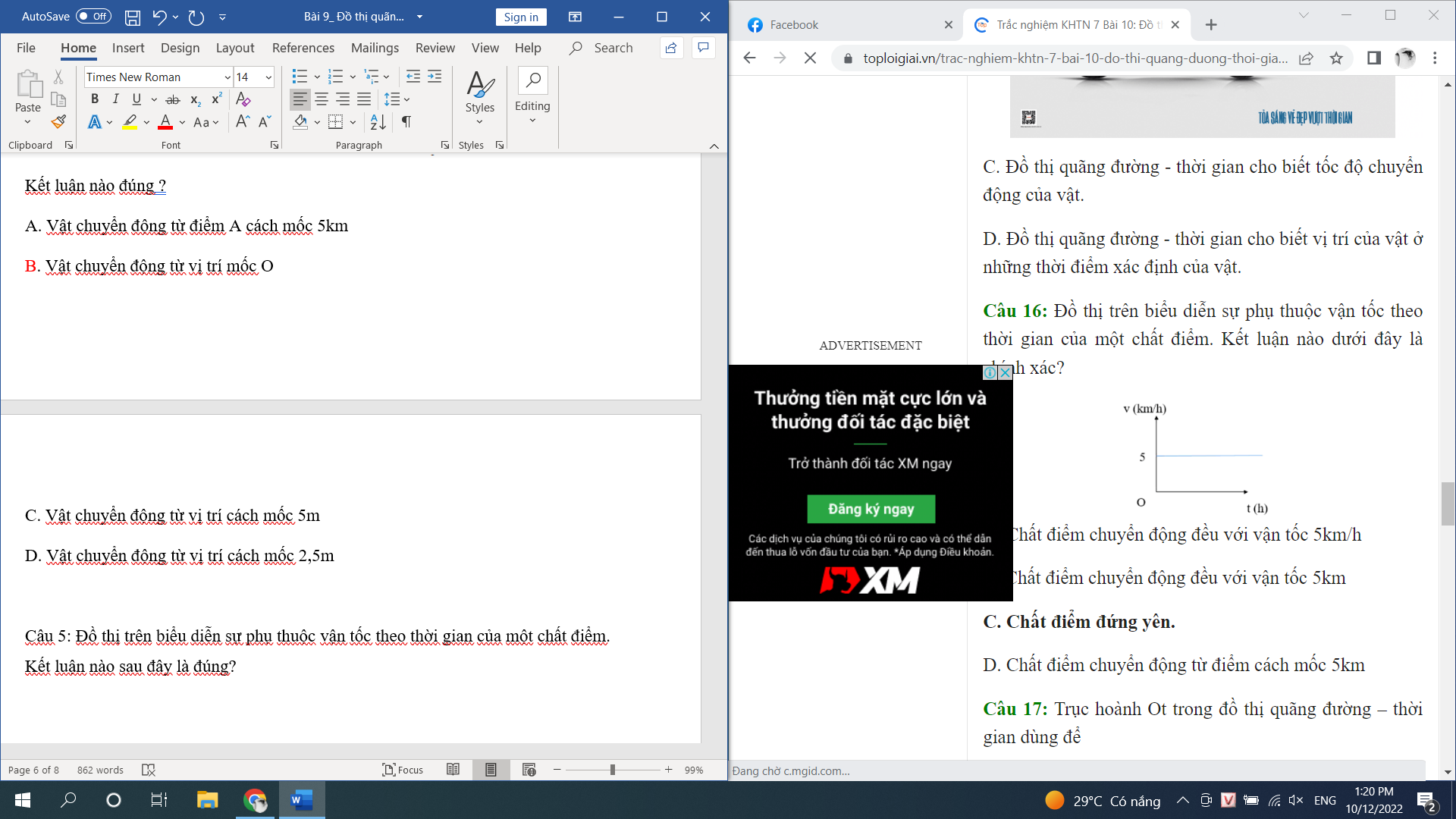The image size is (1456, 819).
Task: Click the Clear All Formatting icon
Action: tap(243, 99)
